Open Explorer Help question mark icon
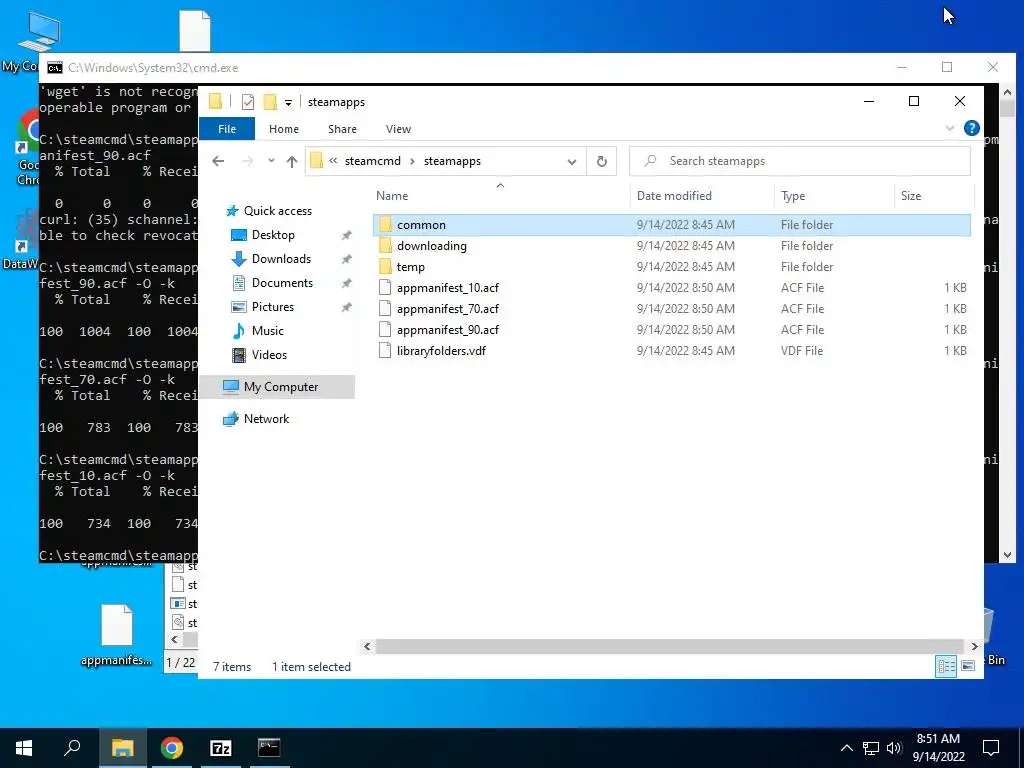Image resolution: width=1024 pixels, height=768 pixels. pyautogui.click(x=971, y=128)
